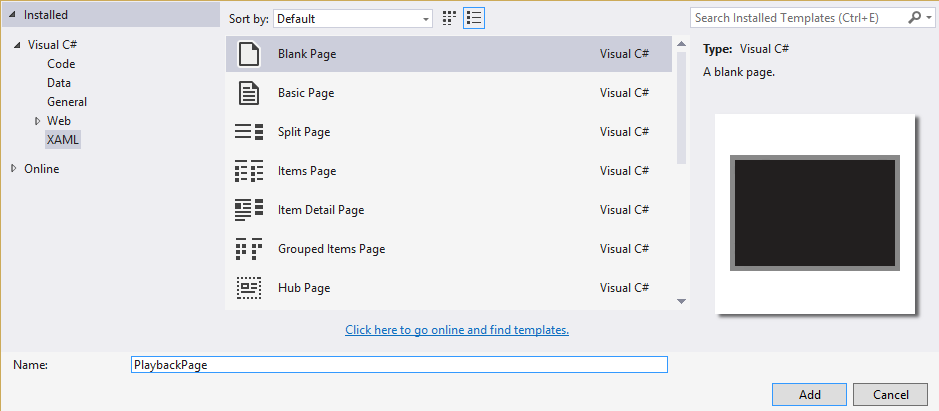
Task: Click the search magnifier icon
Action: (x=914, y=18)
